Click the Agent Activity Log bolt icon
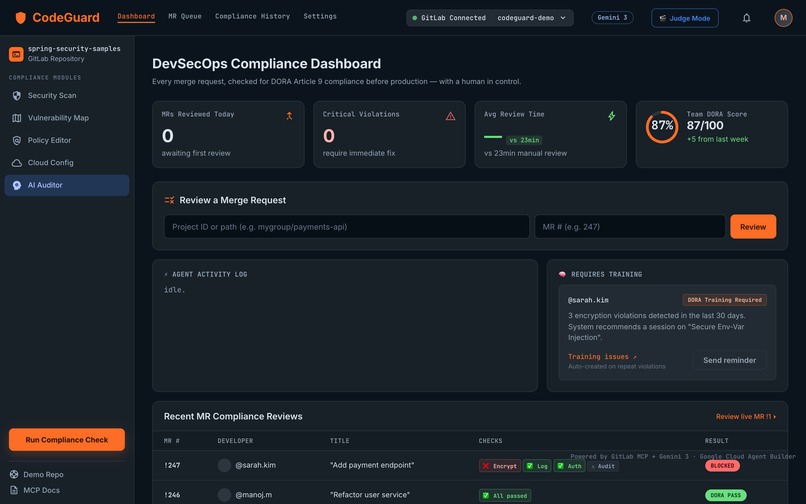 pos(166,274)
